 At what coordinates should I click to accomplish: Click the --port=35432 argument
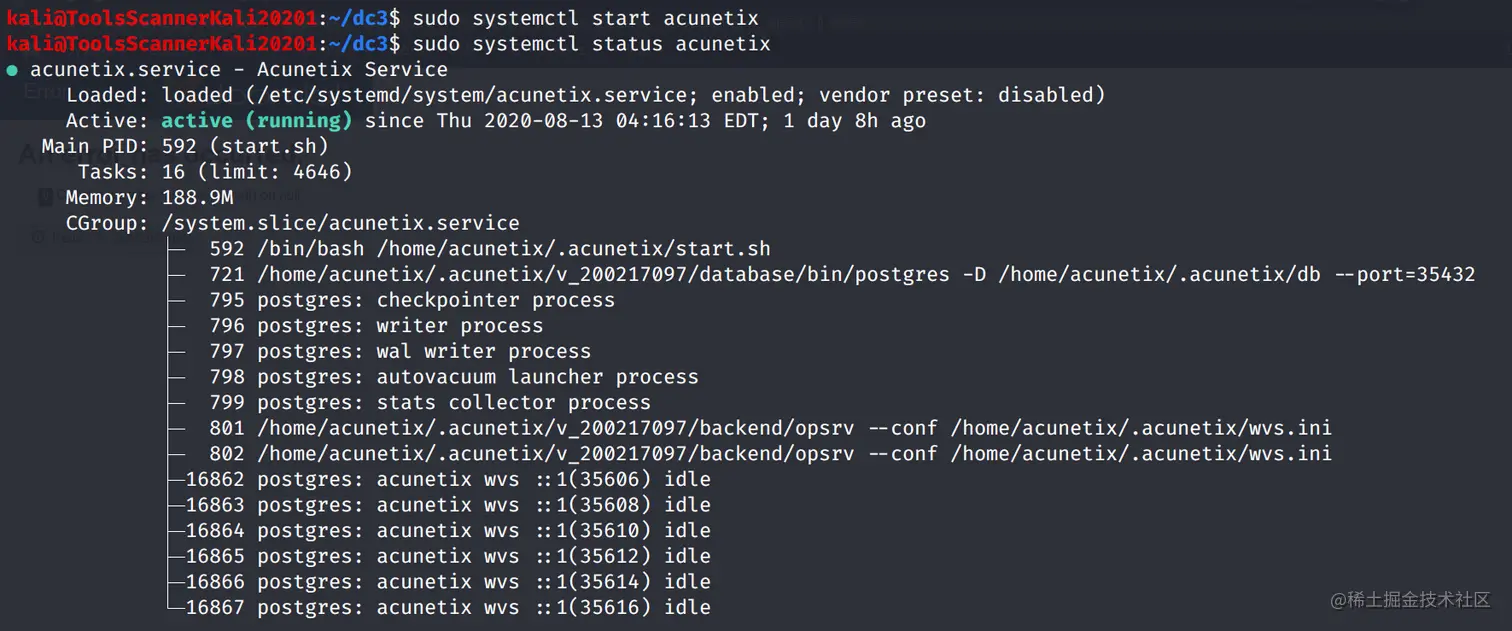[1404, 274]
